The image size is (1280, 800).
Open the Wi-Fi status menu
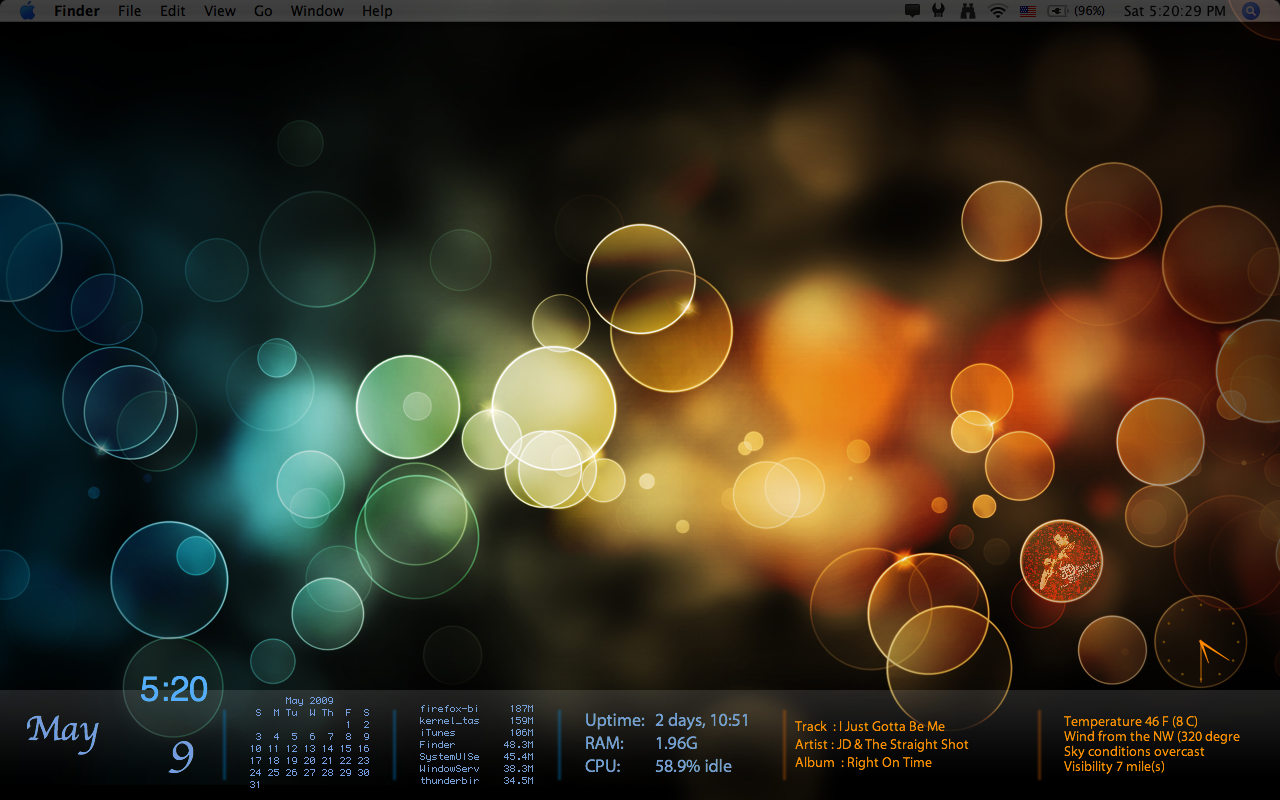point(997,11)
